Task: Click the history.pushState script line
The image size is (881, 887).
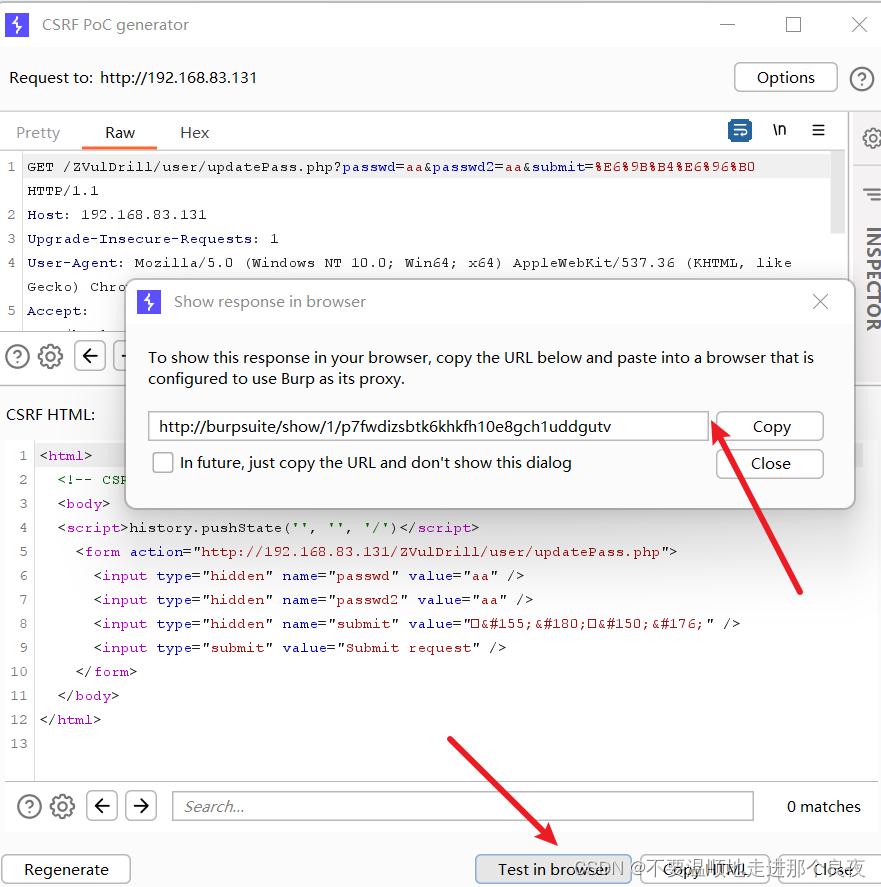Action: pos(268,528)
